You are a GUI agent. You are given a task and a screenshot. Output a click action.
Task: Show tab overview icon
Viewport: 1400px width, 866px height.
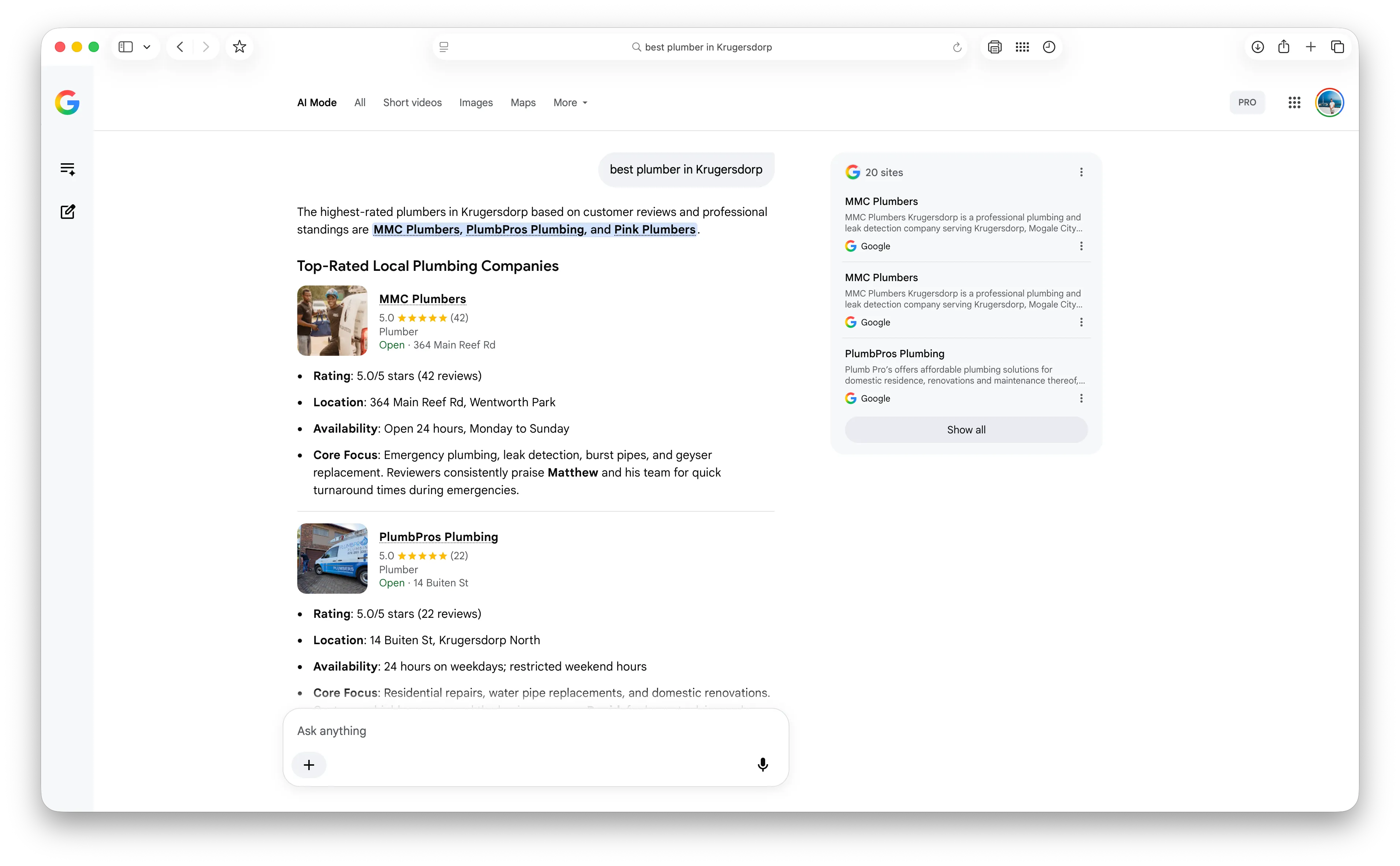1337,47
